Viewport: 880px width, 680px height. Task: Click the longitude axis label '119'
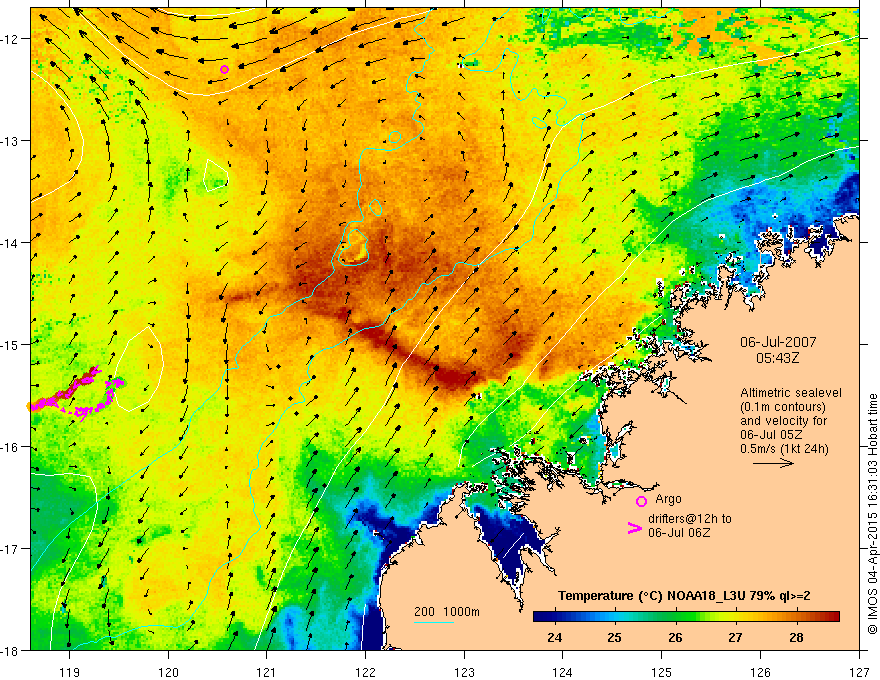click(x=70, y=672)
